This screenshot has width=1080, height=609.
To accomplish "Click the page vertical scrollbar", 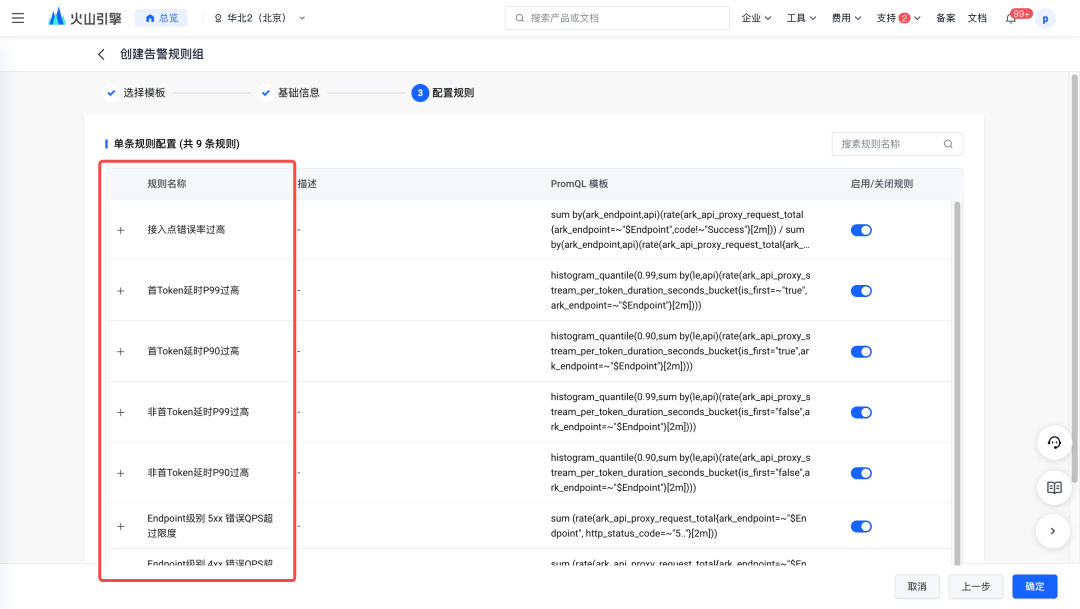I will tap(1074, 276).
